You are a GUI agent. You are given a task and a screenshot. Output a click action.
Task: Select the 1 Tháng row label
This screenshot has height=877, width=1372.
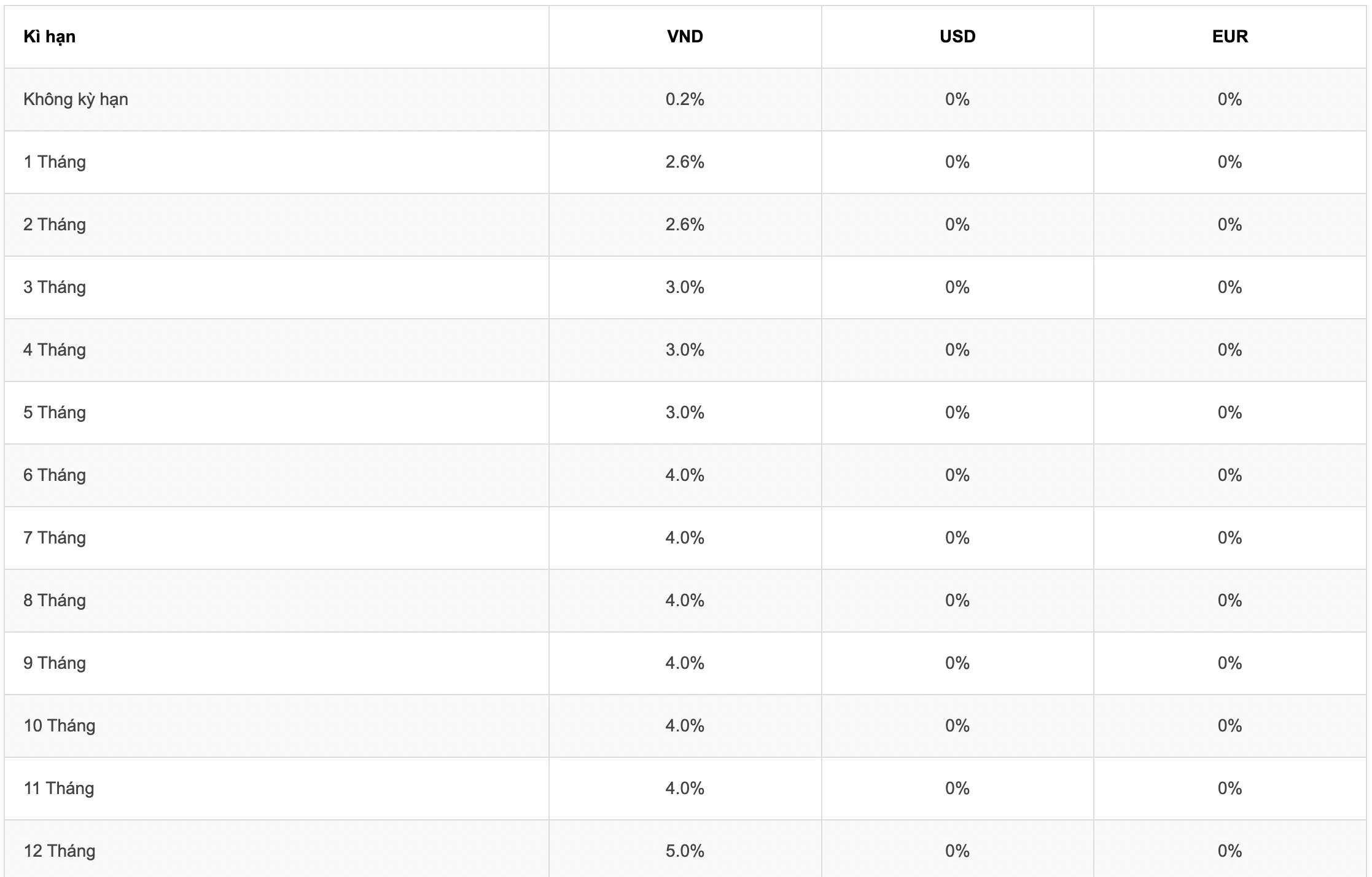[x=55, y=162]
